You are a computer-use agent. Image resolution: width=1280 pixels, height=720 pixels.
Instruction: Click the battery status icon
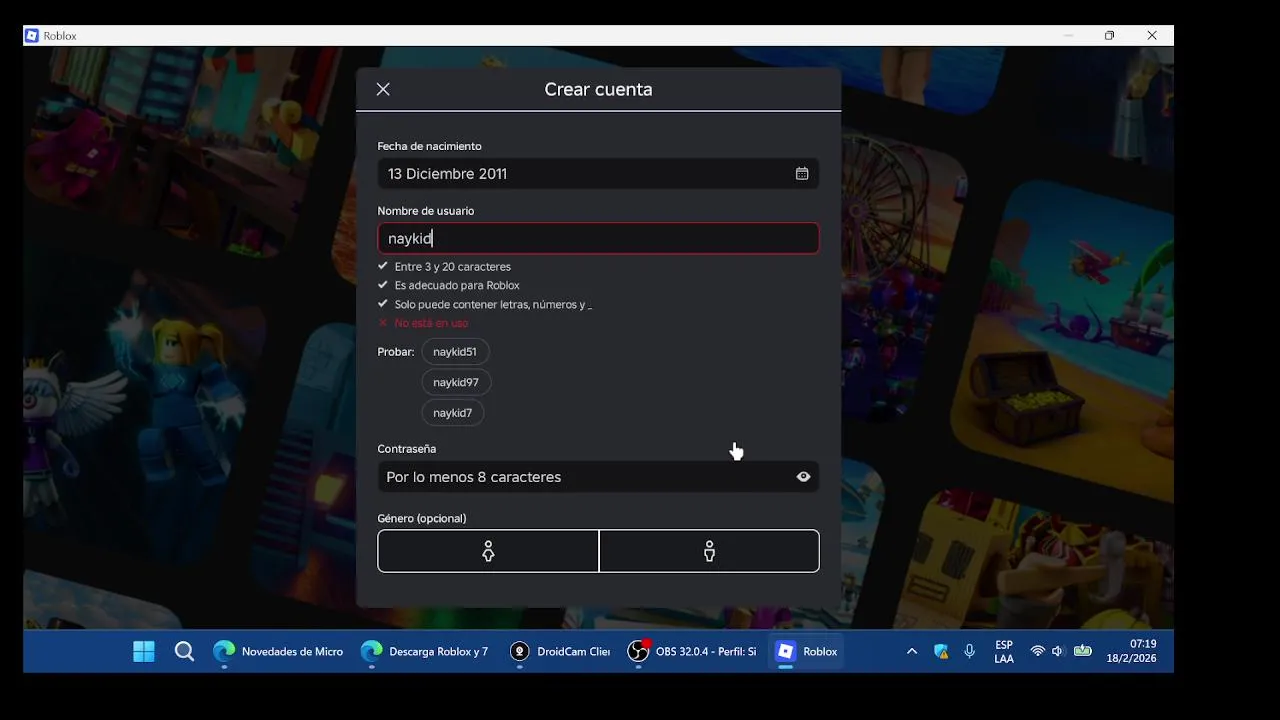[1083, 652]
